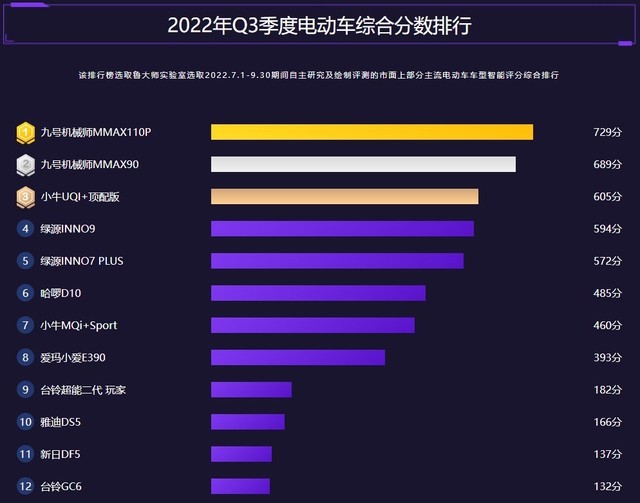The width and height of the screenshot is (640, 503).
Task: Click the purple bar for 台铃GC6
Action: (x=240, y=486)
